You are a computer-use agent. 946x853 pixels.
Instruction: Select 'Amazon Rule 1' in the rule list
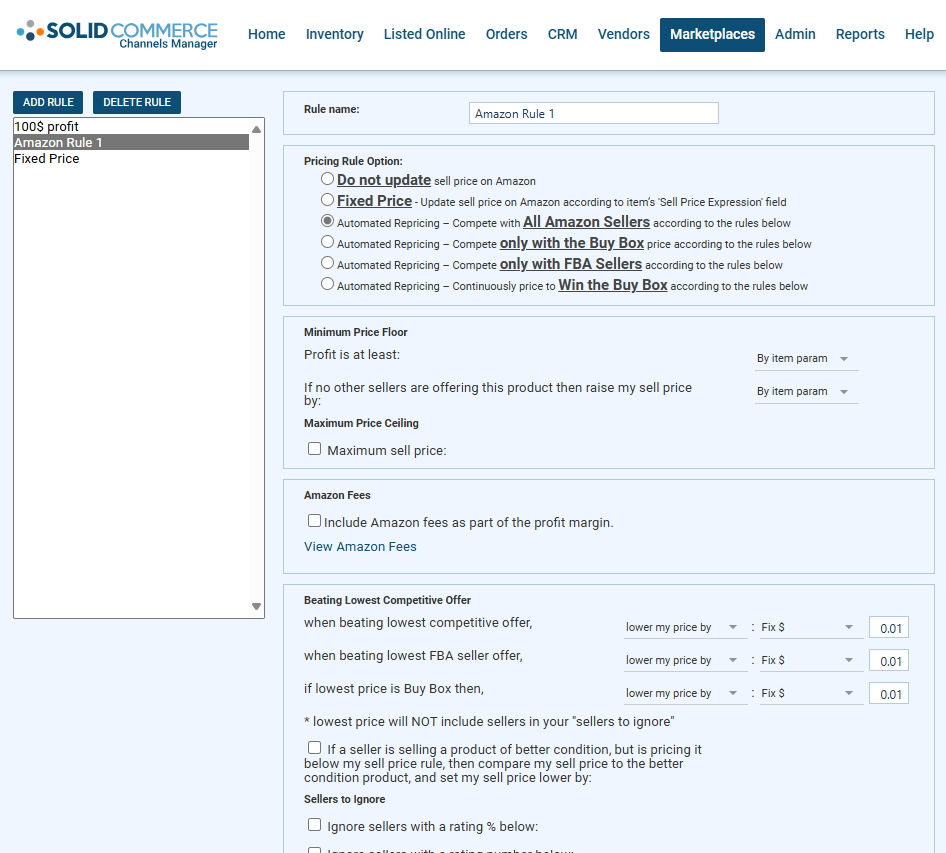tap(132, 142)
